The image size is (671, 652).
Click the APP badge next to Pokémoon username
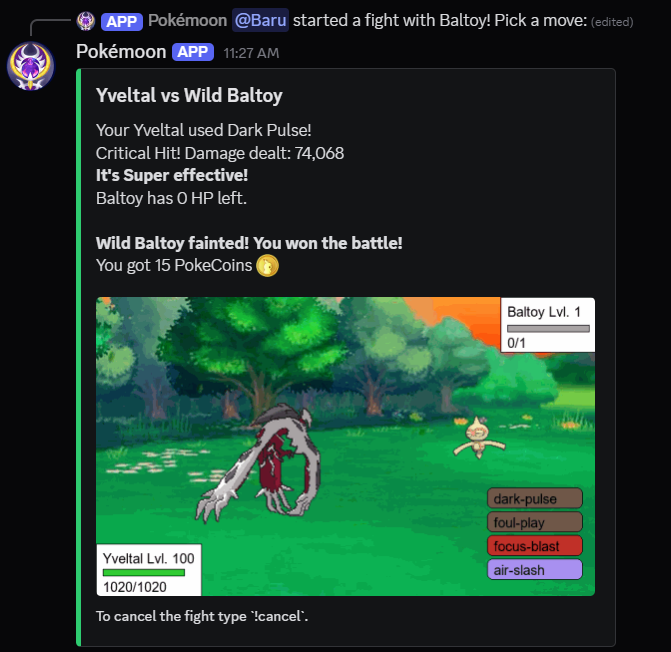tap(193, 52)
